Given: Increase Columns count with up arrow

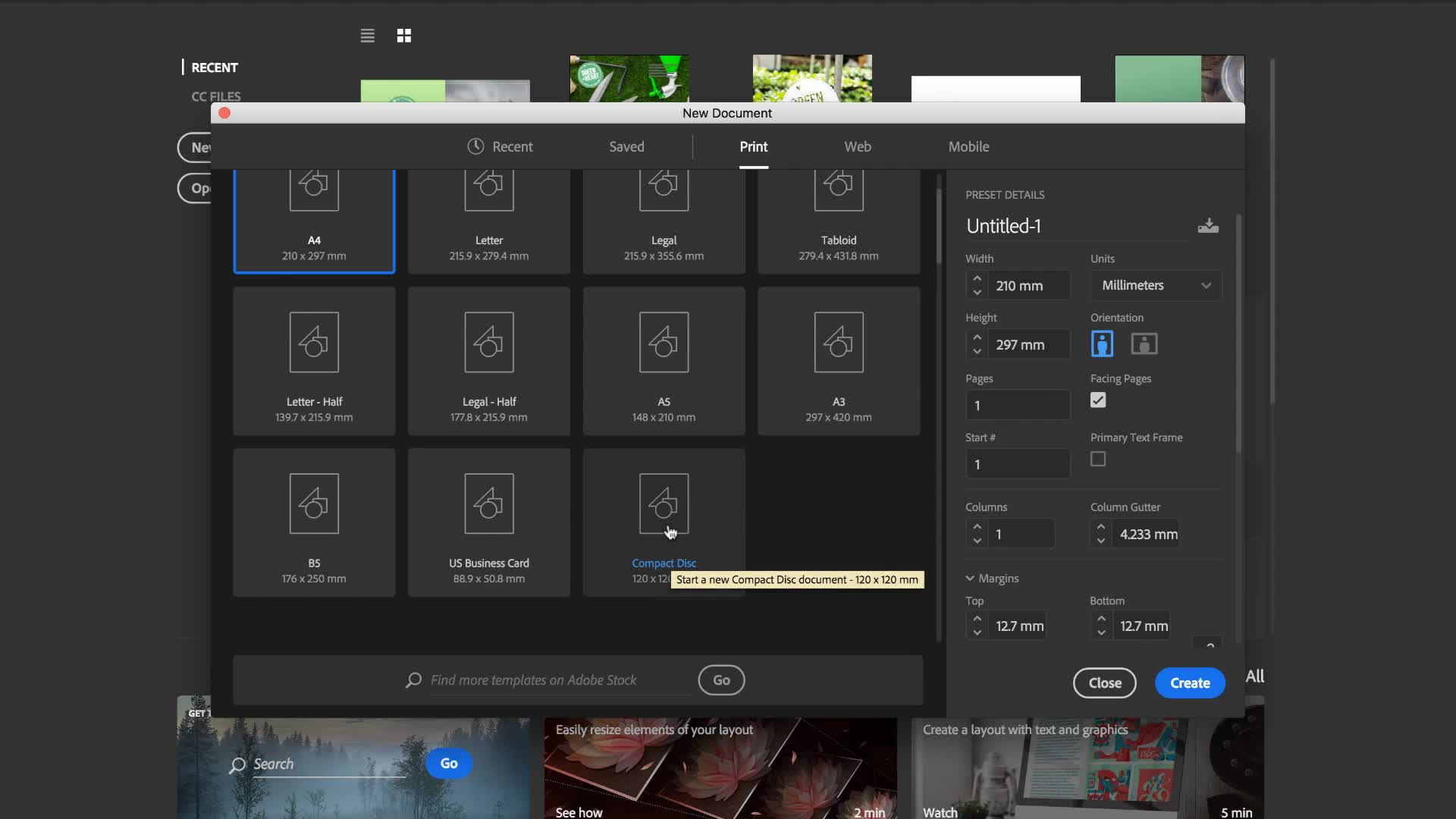Looking at the screenshot, I should (x=977, y=527).
